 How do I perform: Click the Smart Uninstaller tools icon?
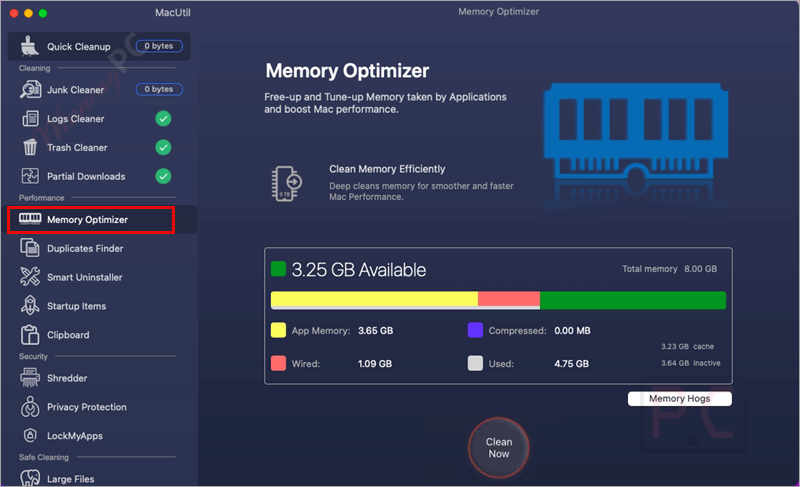point(30,276)
